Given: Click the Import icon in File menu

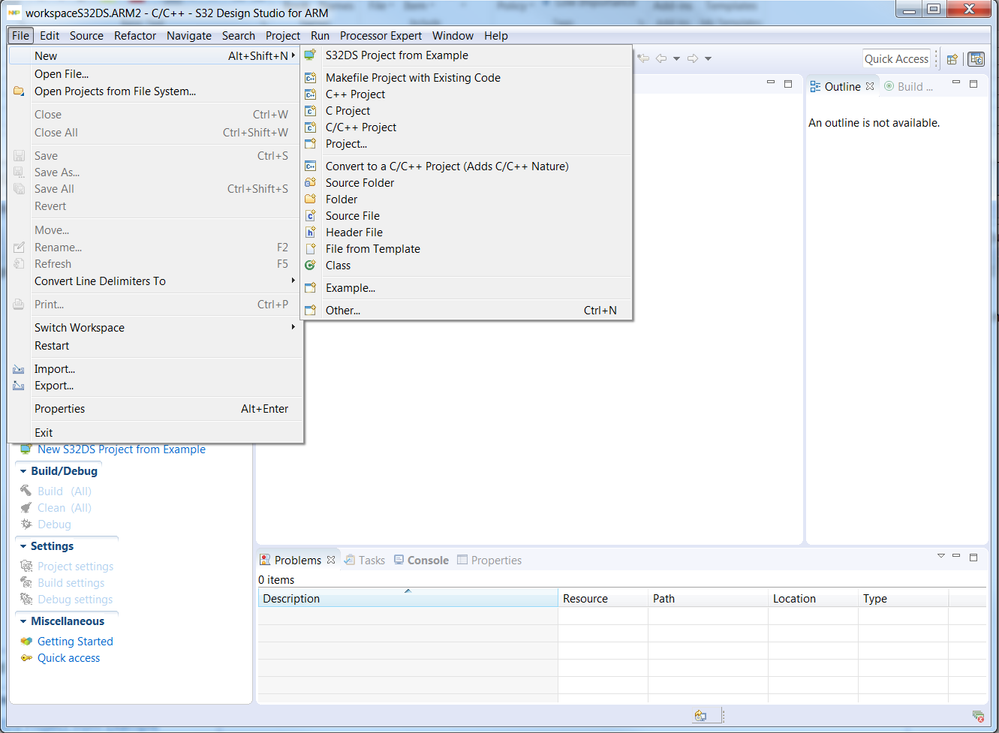Looking at the screenshot, I should pyautogui.click(x=18, y=369).
